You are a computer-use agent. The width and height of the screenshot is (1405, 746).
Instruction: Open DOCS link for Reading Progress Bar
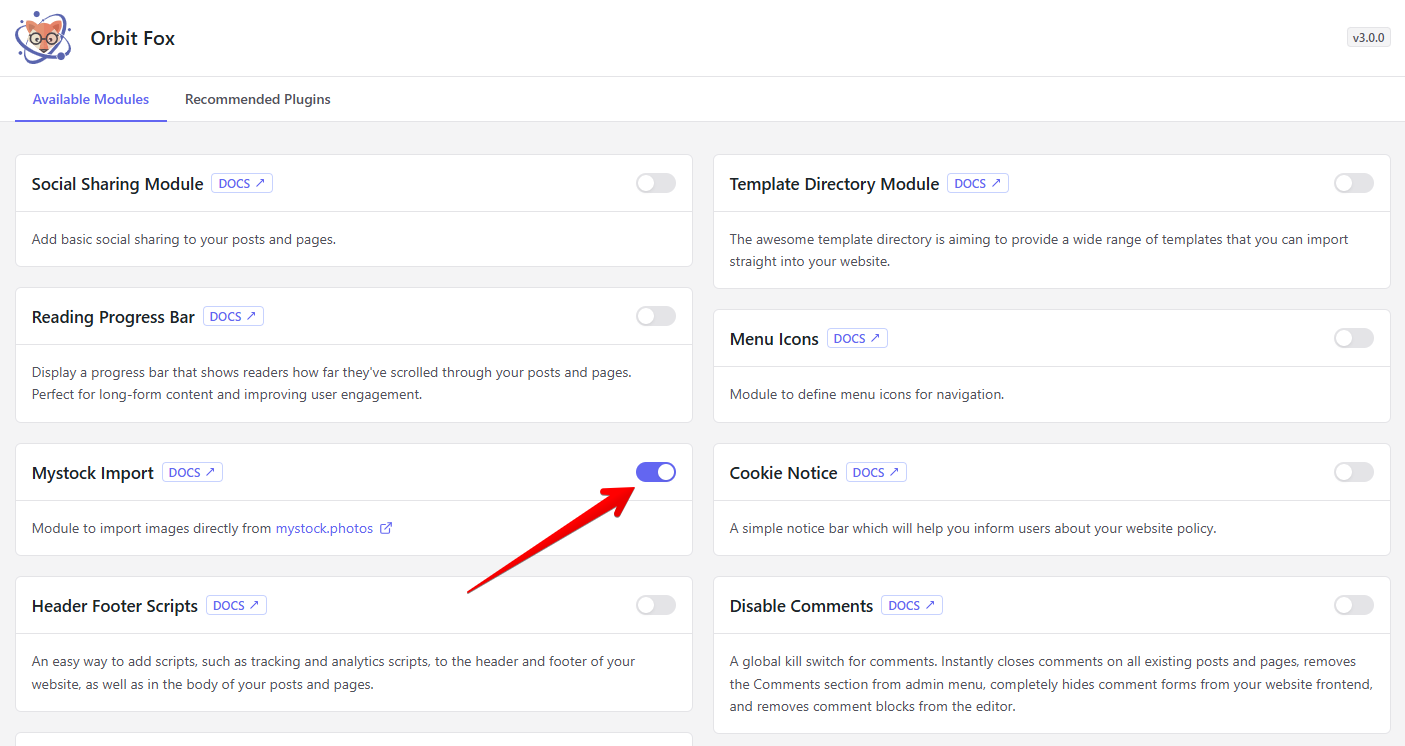pos(233,316)
